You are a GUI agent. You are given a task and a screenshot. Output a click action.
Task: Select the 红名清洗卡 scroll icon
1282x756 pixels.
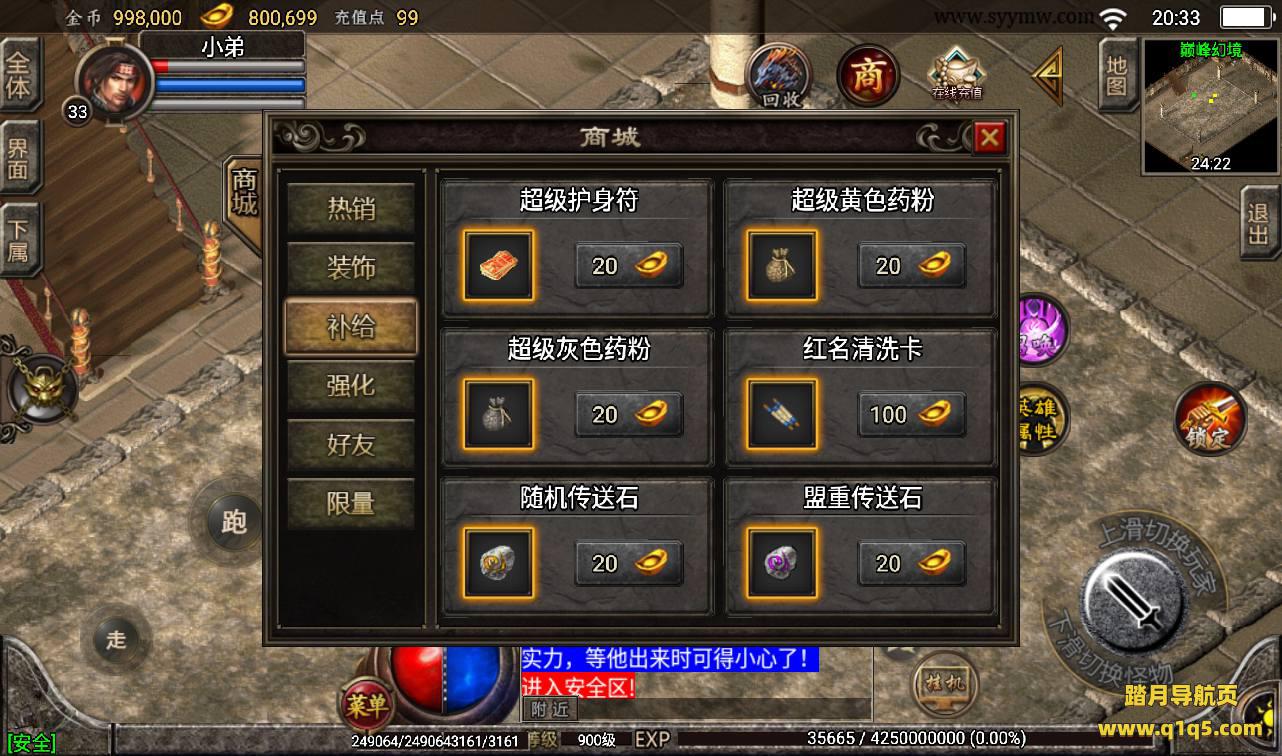[x=781, y=414]
